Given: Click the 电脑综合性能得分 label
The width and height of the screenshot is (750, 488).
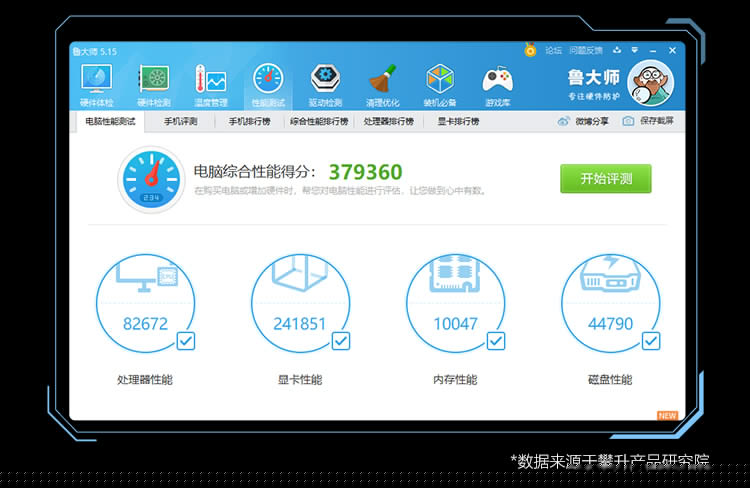Looking at the screenshot, I should pos(254,172).
